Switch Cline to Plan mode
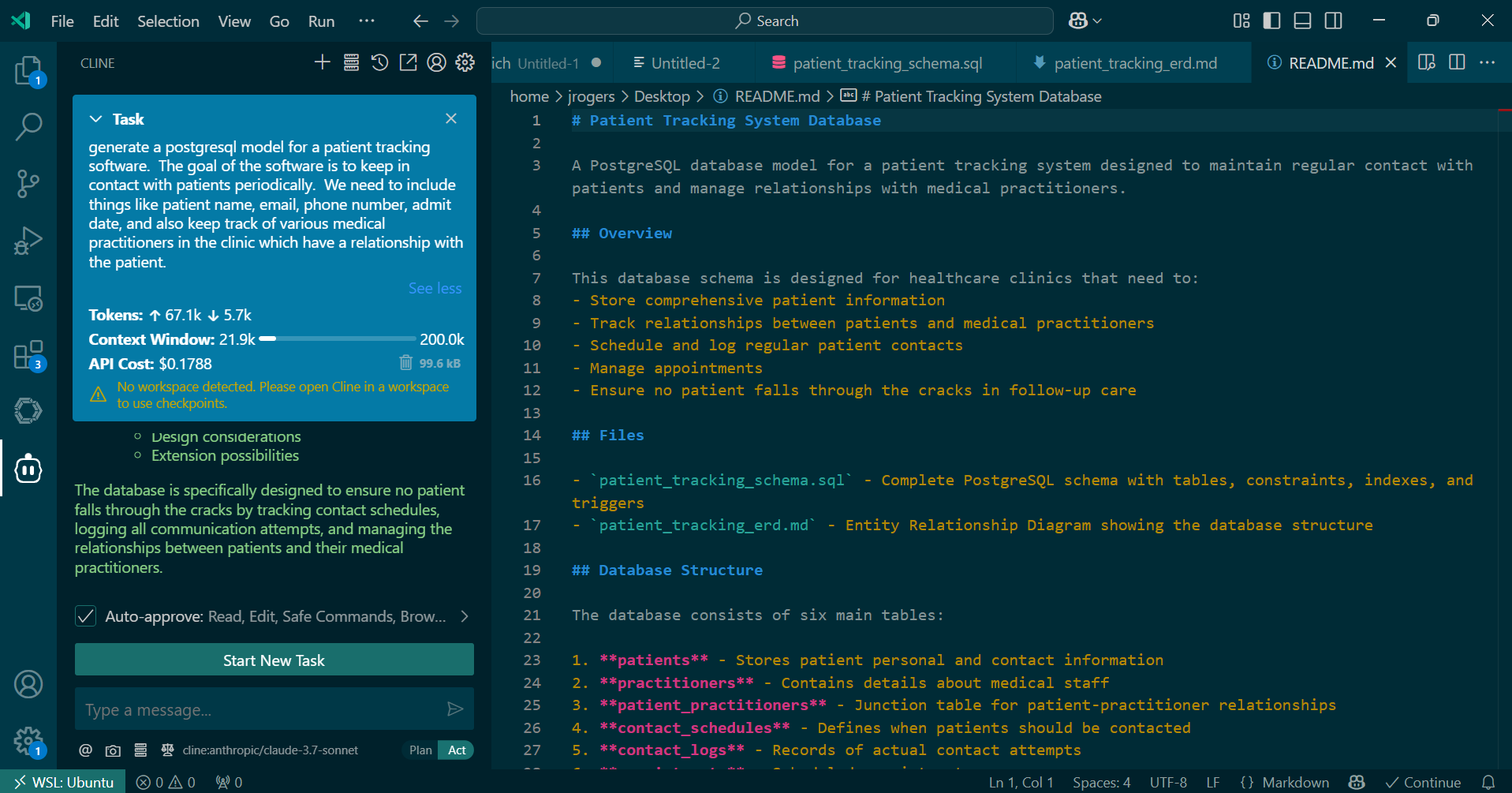 point(420,750)
